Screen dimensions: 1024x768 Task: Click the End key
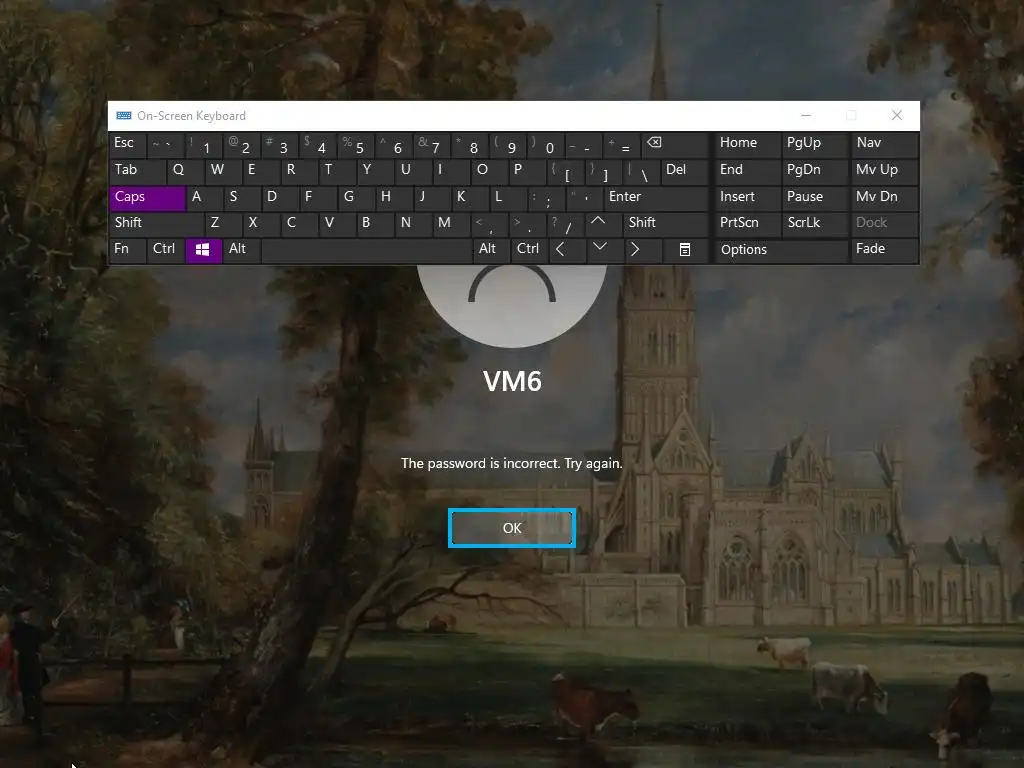pos(747,172)
